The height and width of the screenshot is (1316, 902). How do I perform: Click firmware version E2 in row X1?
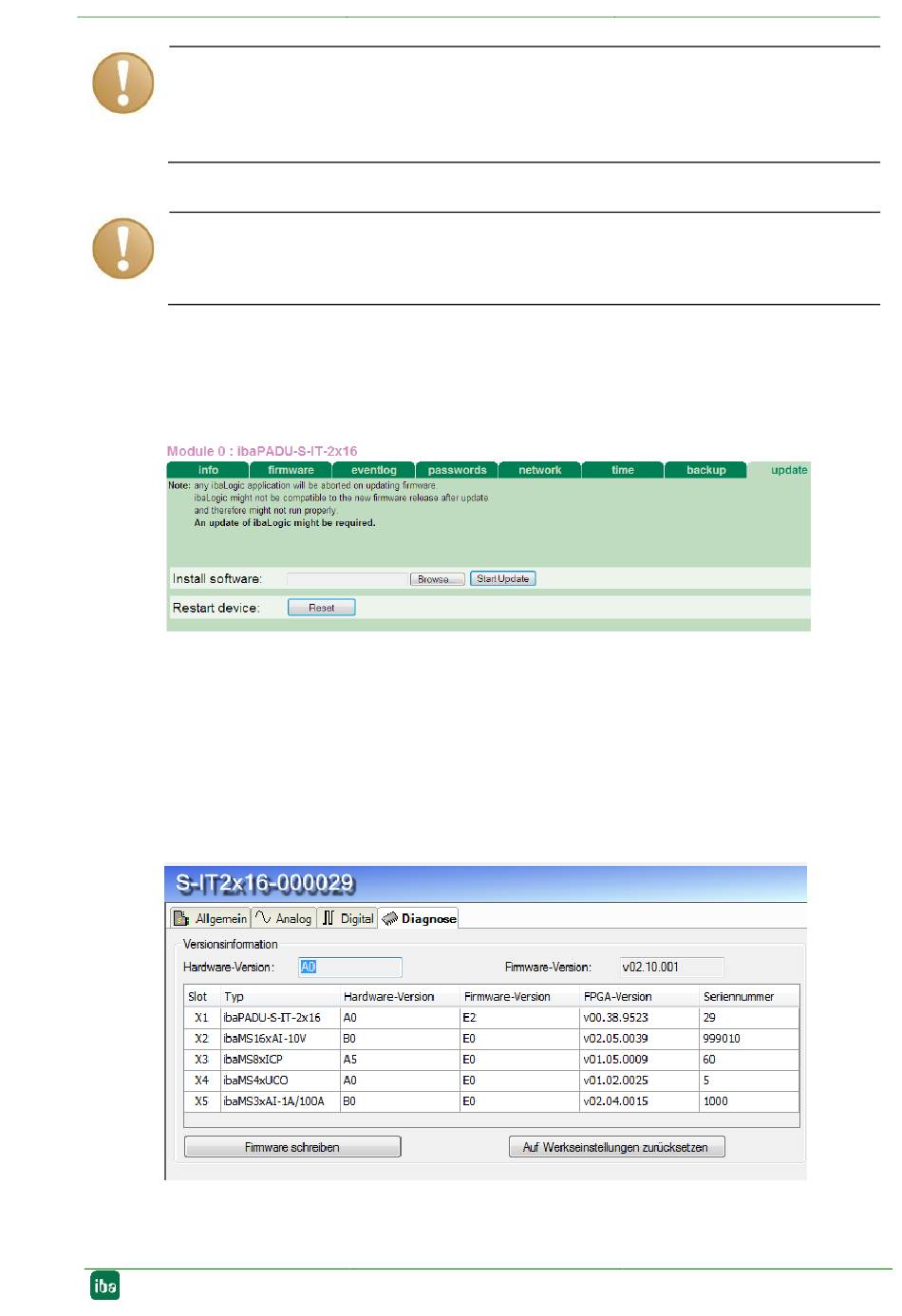[520, 1017]
